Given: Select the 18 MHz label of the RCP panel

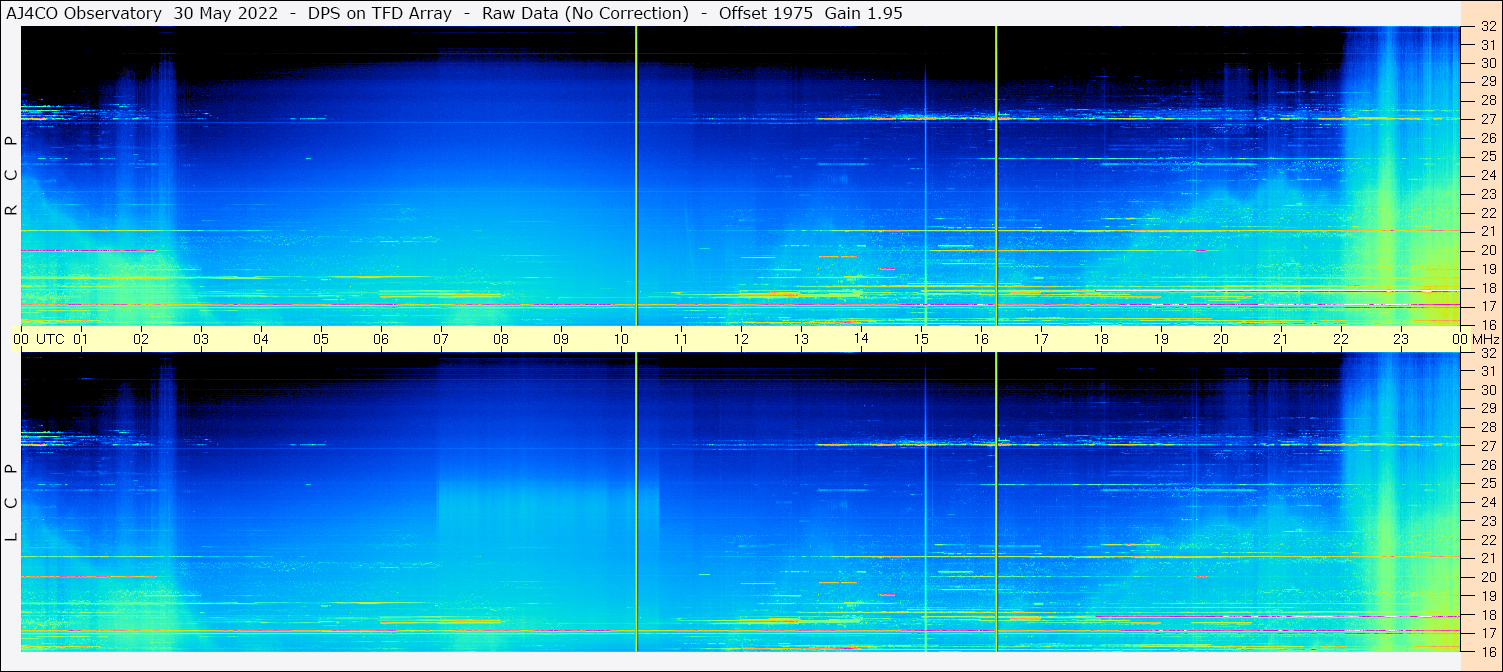Looking at the screenshot, I should pyautogui.click(x=1487, y=287).
